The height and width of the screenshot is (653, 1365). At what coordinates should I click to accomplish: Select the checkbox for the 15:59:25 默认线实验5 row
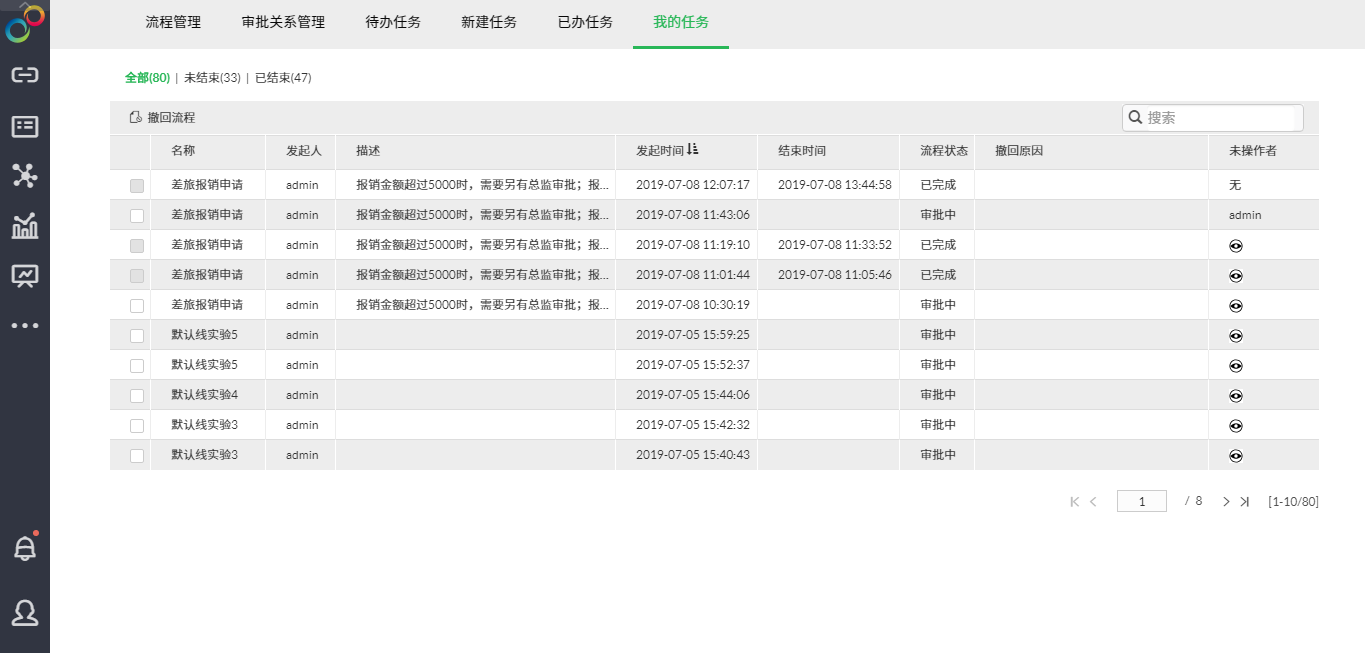(137, 336)
